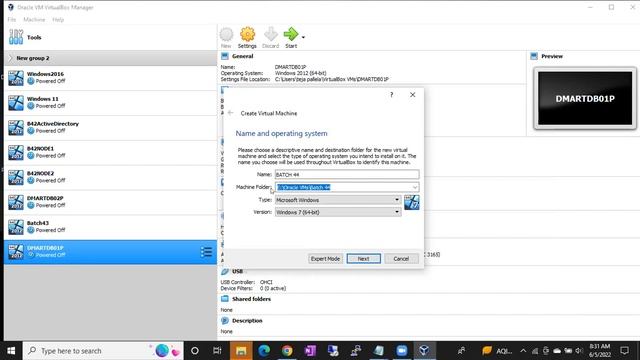
Task: Open the Tools entry in the sidebar
Action: 110,38
